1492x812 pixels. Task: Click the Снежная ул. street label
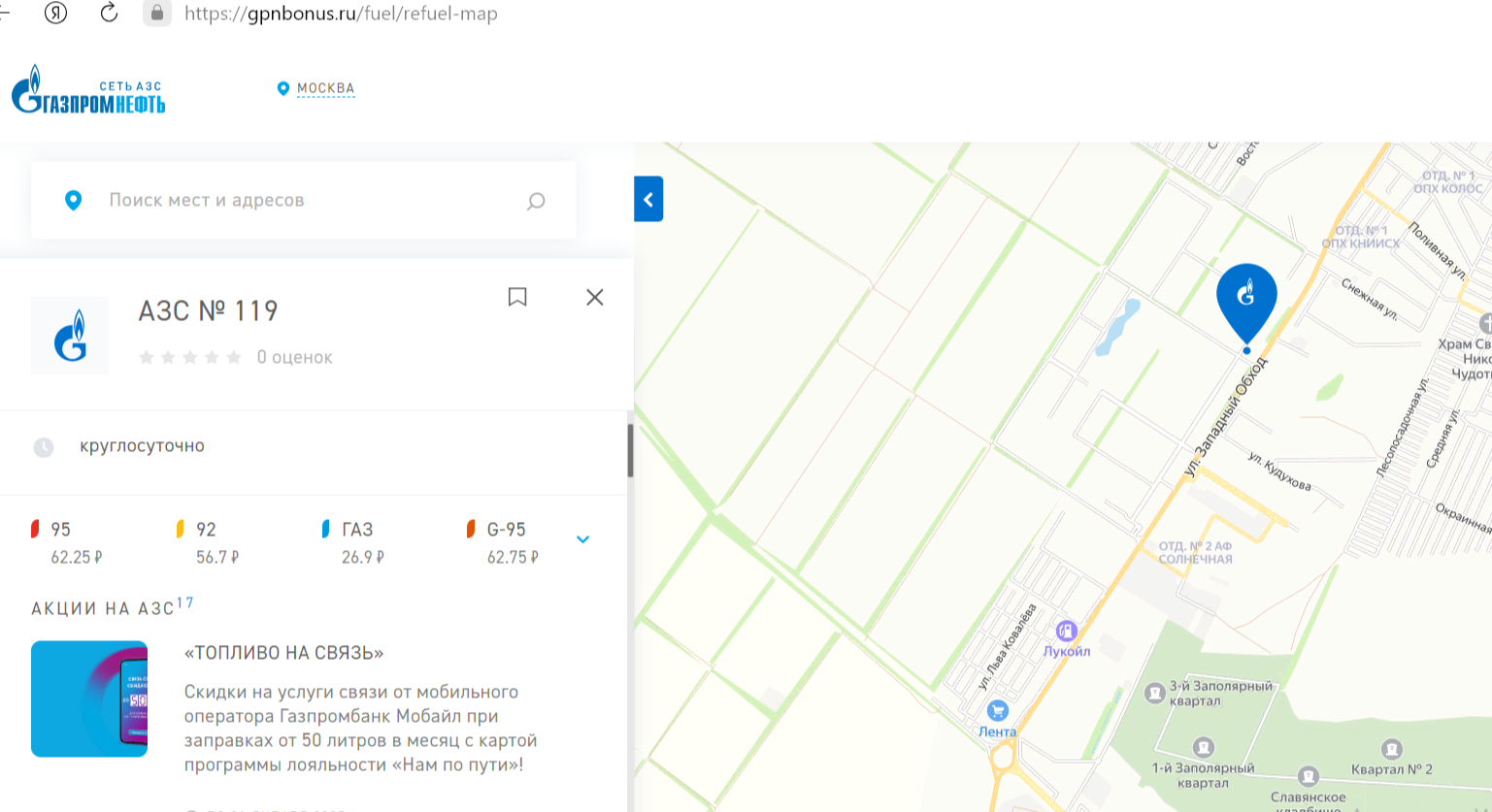pyautogui.click(x=1370, y=299)
